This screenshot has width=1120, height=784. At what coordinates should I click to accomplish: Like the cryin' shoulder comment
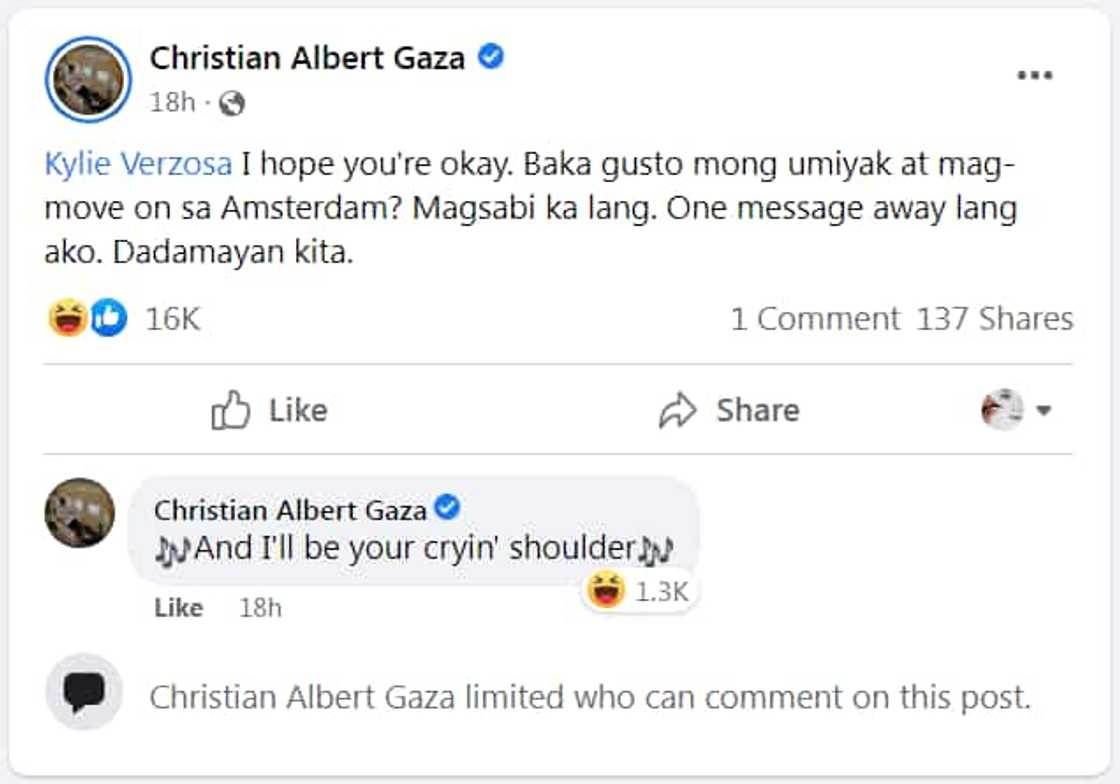178,608
